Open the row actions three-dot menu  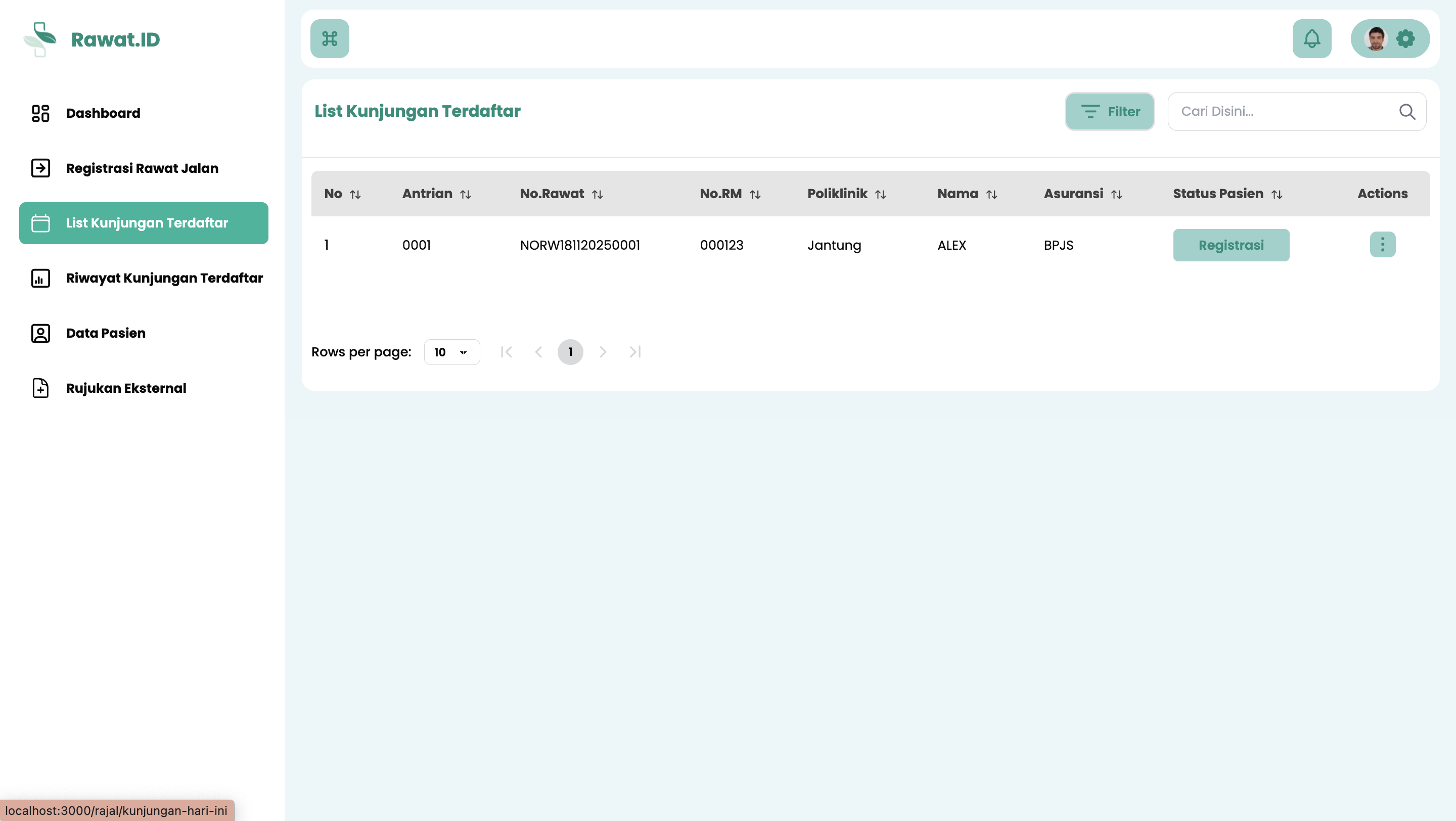pyautogui.click(x=1383, y=245)
